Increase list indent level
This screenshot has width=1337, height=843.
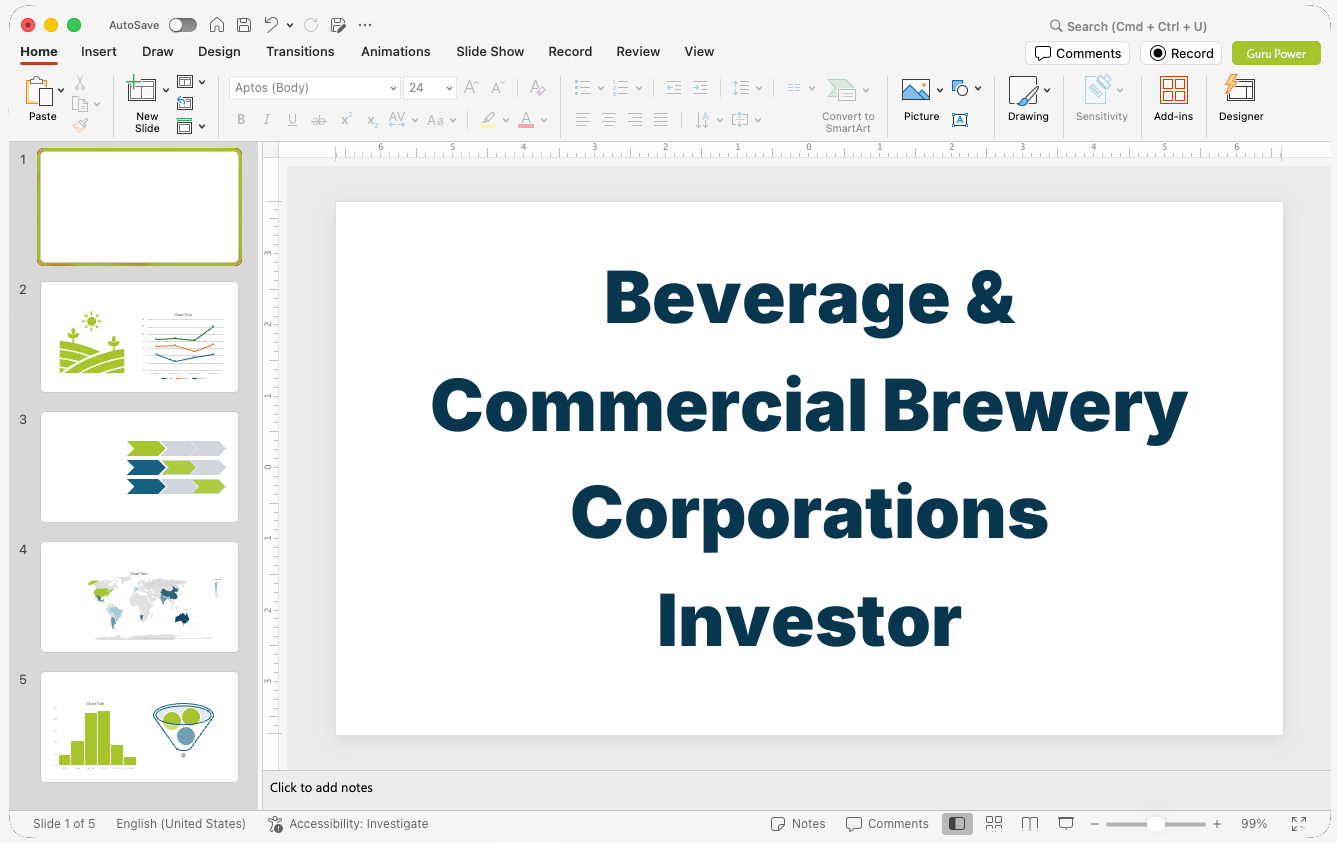pos(700,88)
